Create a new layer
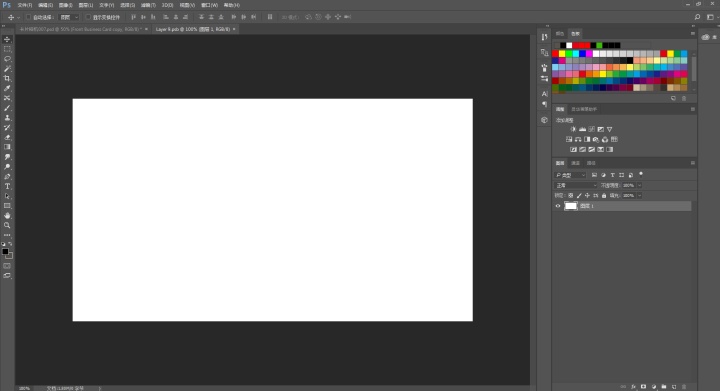 coord(674,387)
